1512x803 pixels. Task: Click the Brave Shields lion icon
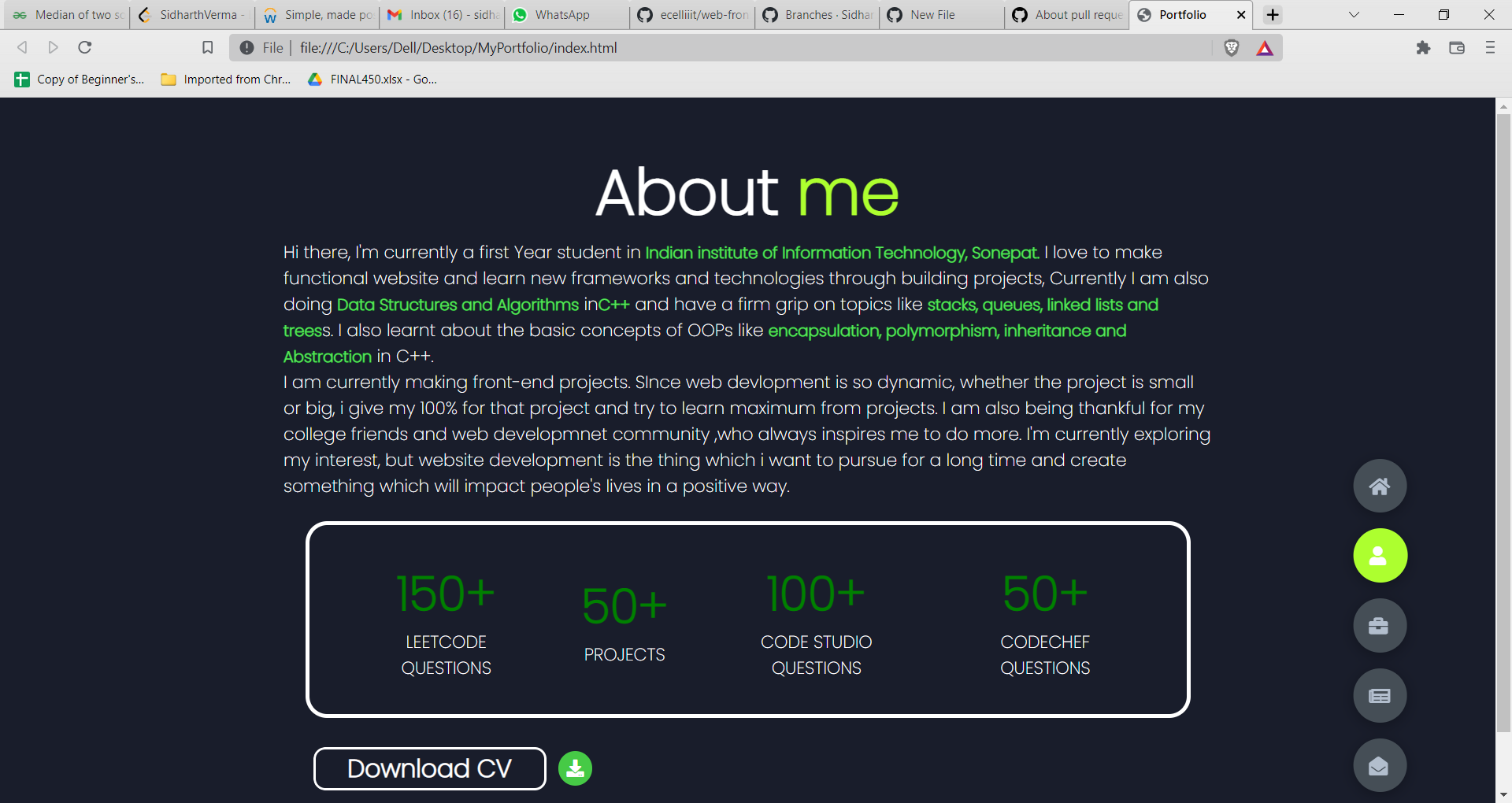pyautogui.click(x=1233, y=47)
